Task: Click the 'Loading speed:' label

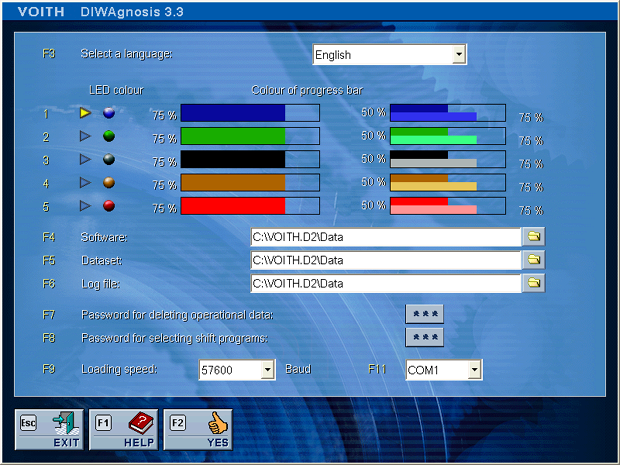Action: (119, 369)
